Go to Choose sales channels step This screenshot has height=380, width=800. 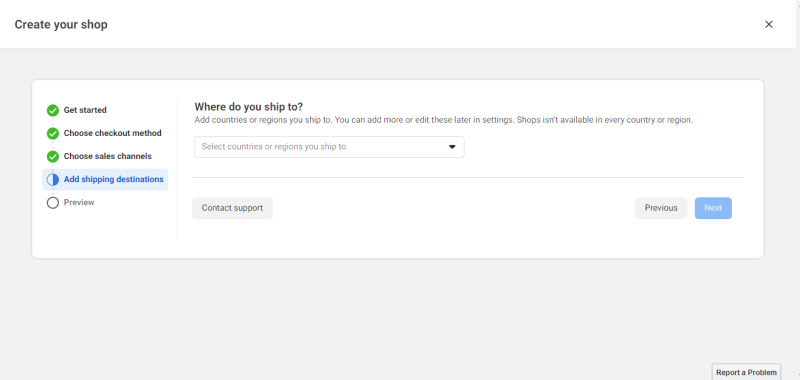pos(108,156)
